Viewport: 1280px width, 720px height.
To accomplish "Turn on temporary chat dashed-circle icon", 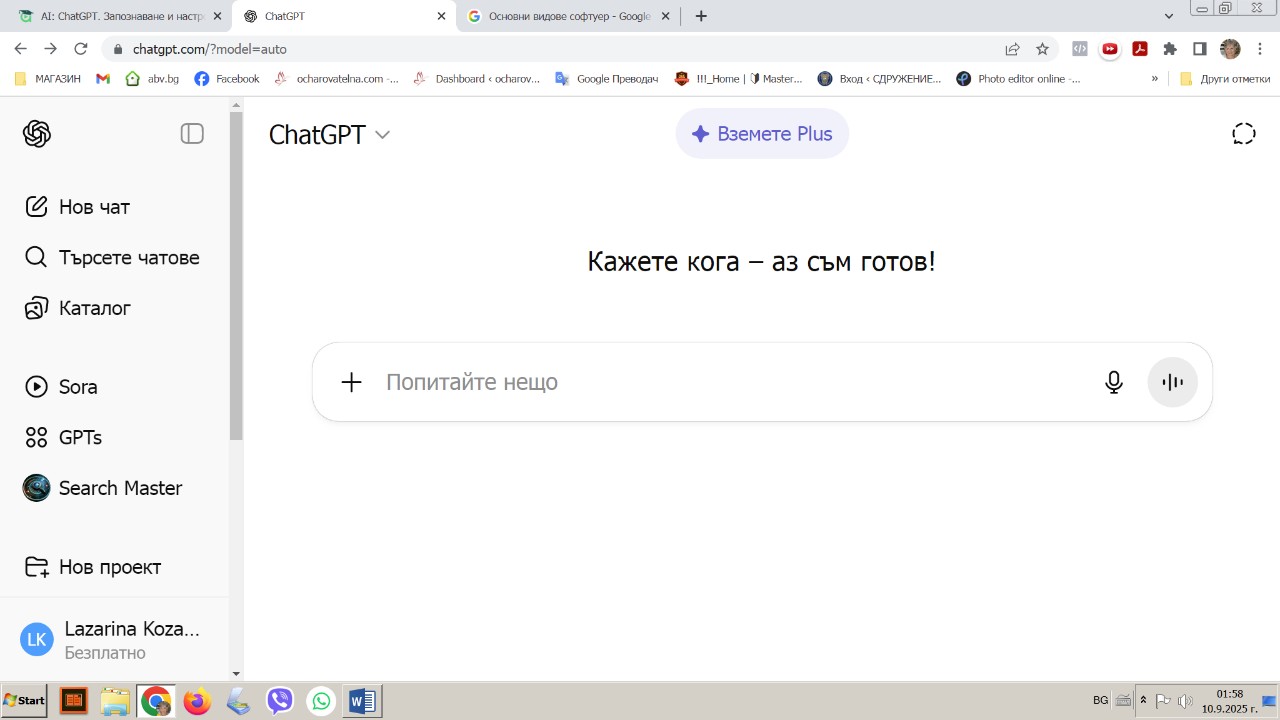I will tap(1243, 134).
